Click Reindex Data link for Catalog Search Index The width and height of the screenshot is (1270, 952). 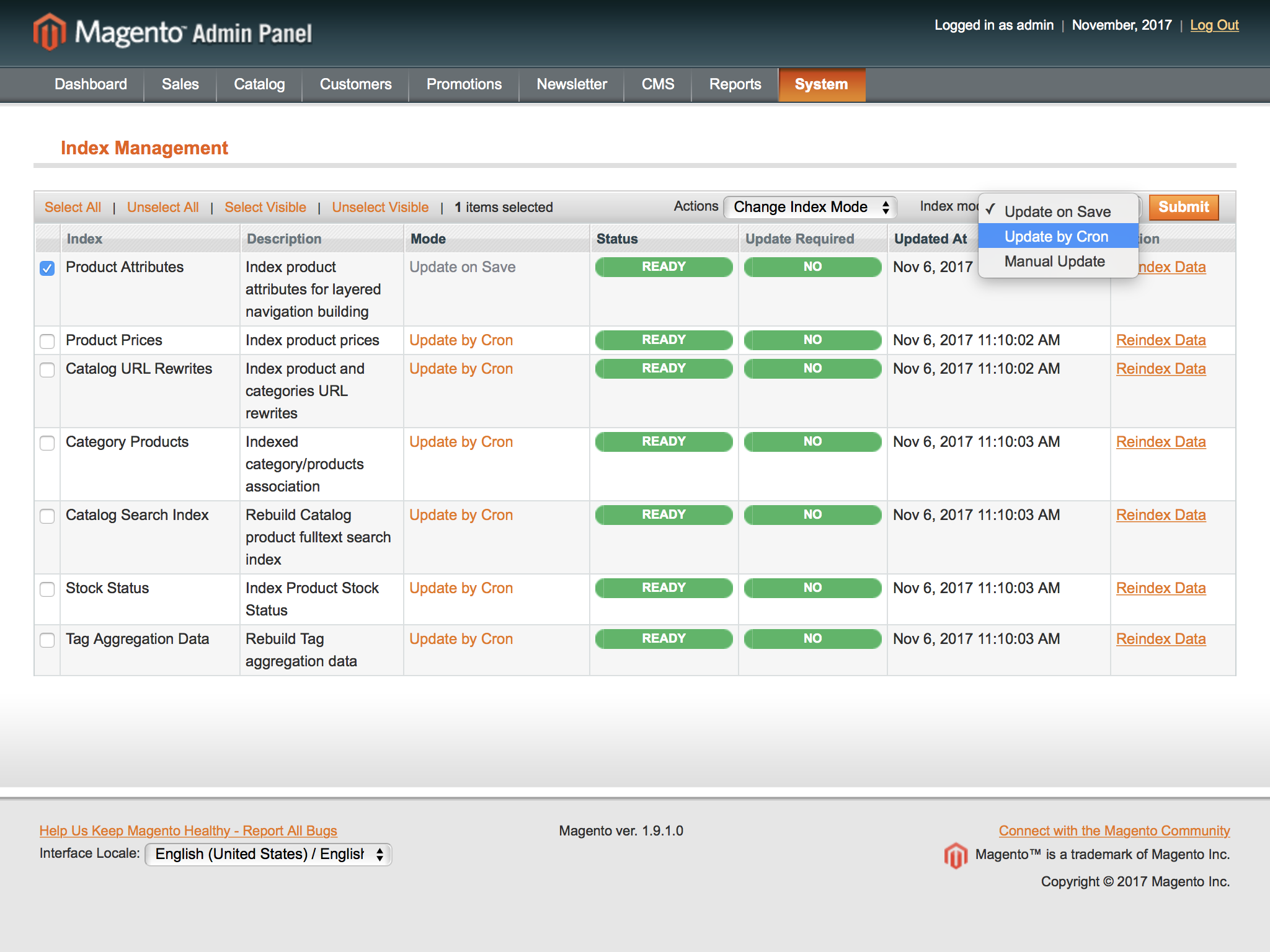click(x=1160, y=515)
